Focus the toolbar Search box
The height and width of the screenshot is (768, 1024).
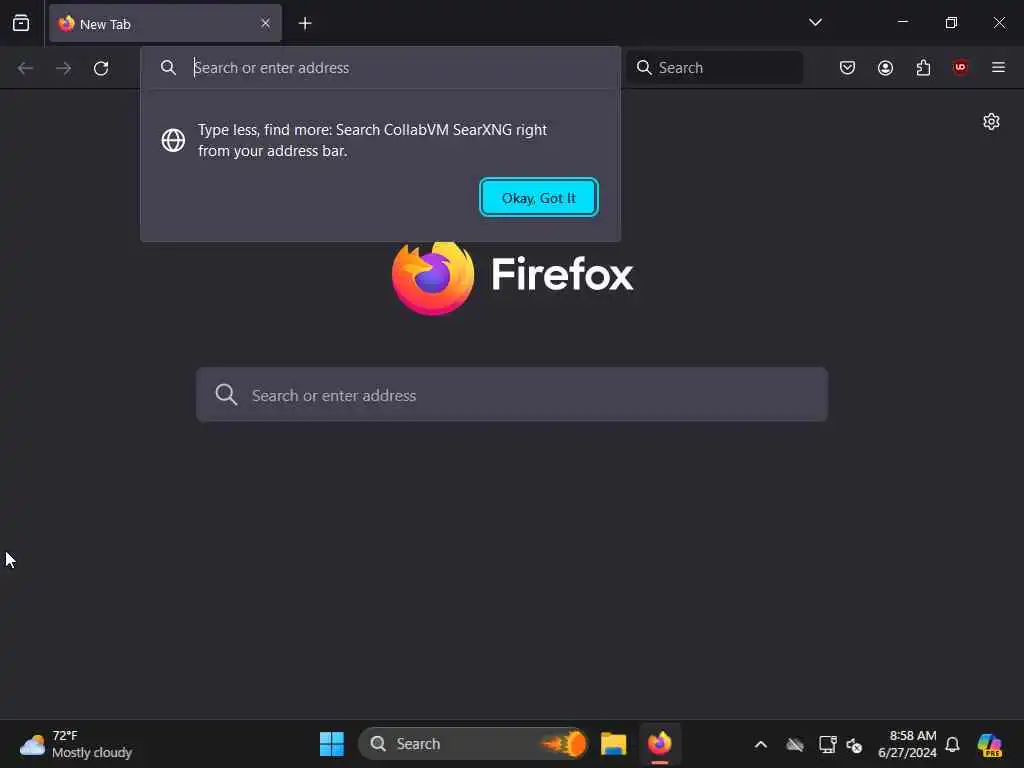[715, 68]
